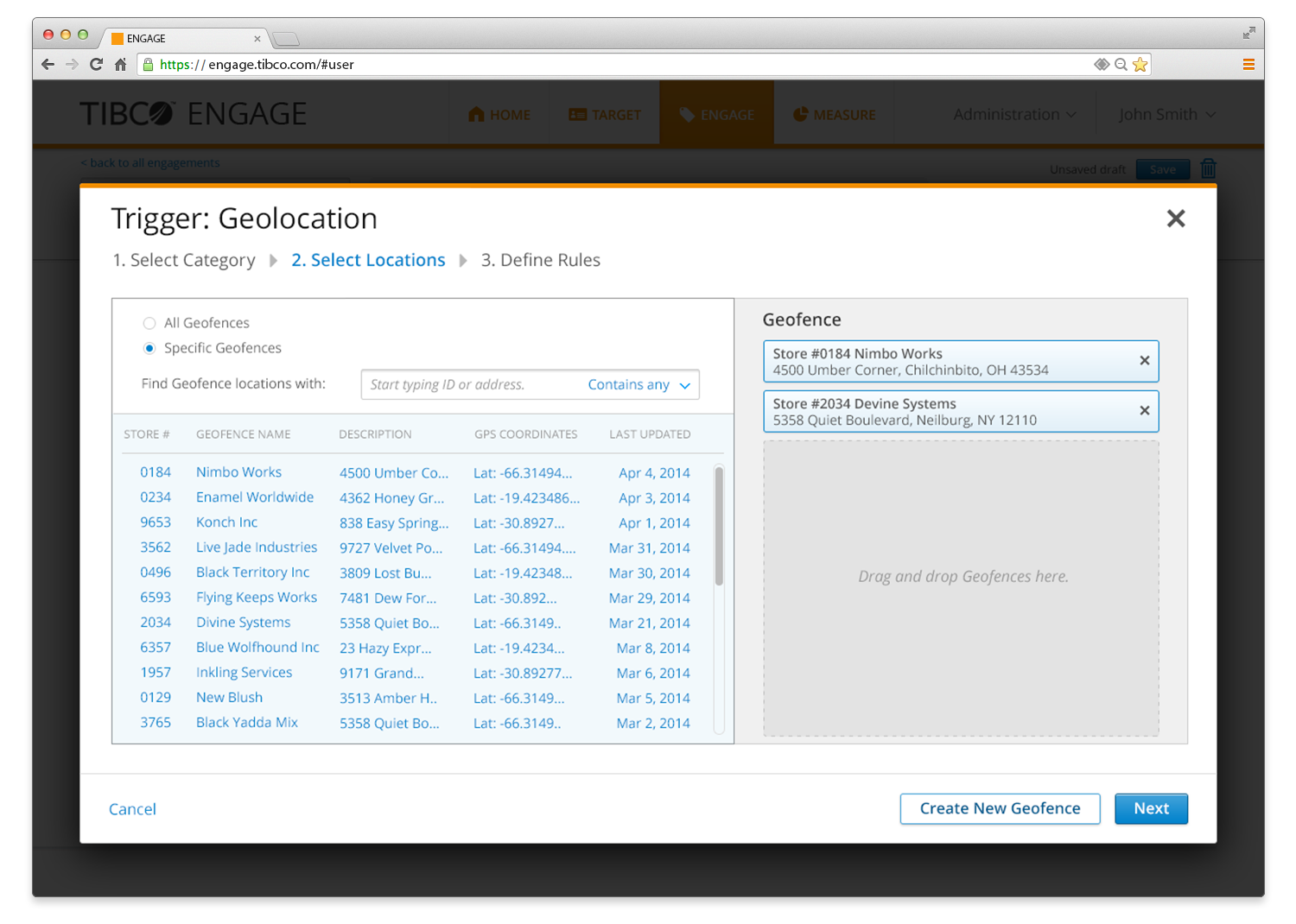The height and width of the screenshot is (924, 1296).
Task: Open the ENGAGE nav tab
Action: pyautogui.click(x=717, y=114)
